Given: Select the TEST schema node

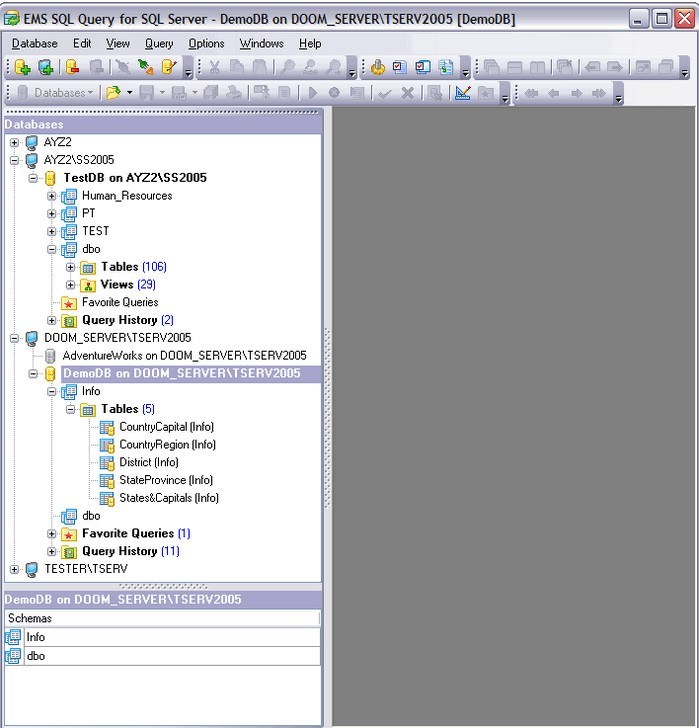Looking at the screenshot, I should pyautogui.click(x=95, y=231).
